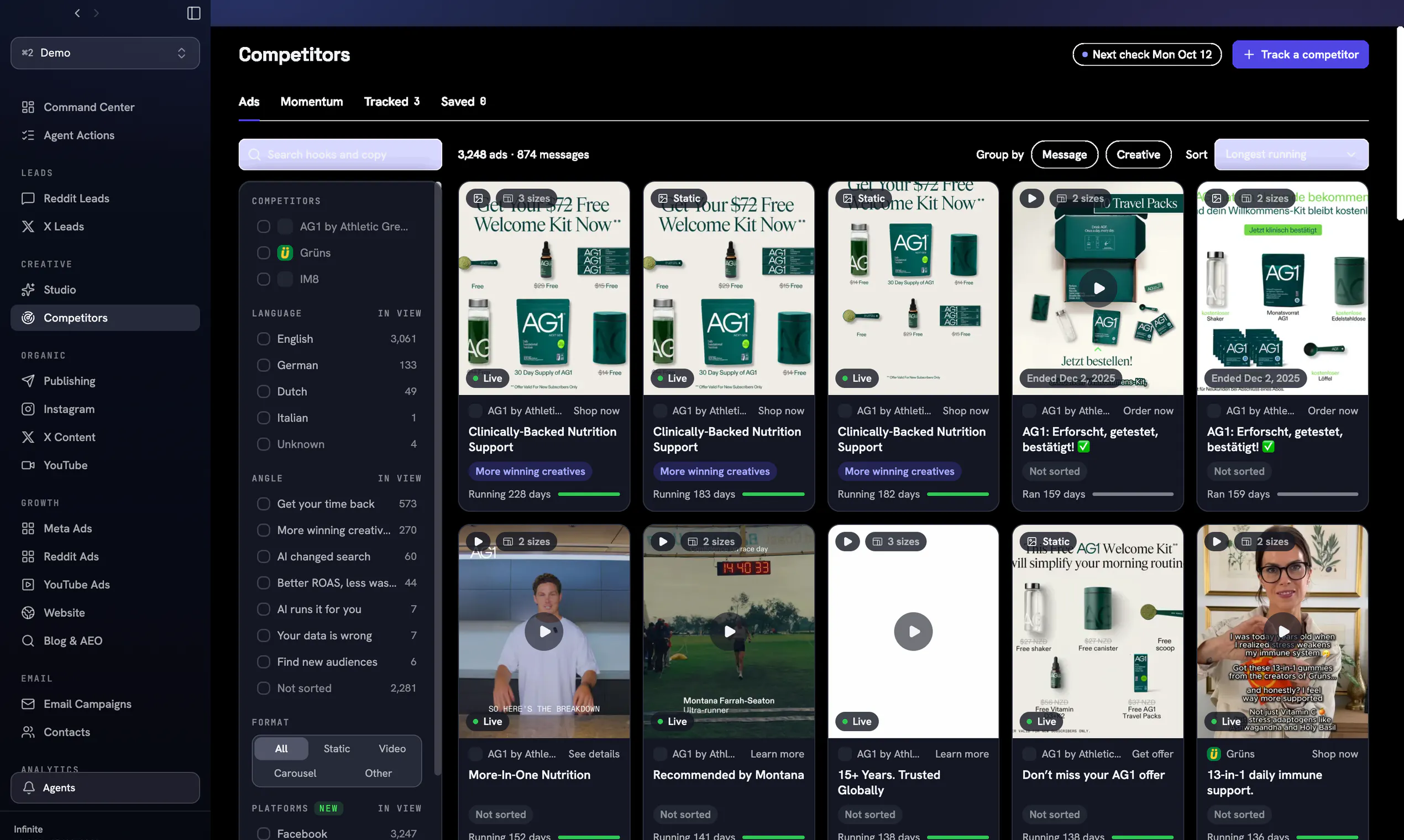1404x840 pixels.
Task: Open Blog & AEO page
Action: click(104, 641)
